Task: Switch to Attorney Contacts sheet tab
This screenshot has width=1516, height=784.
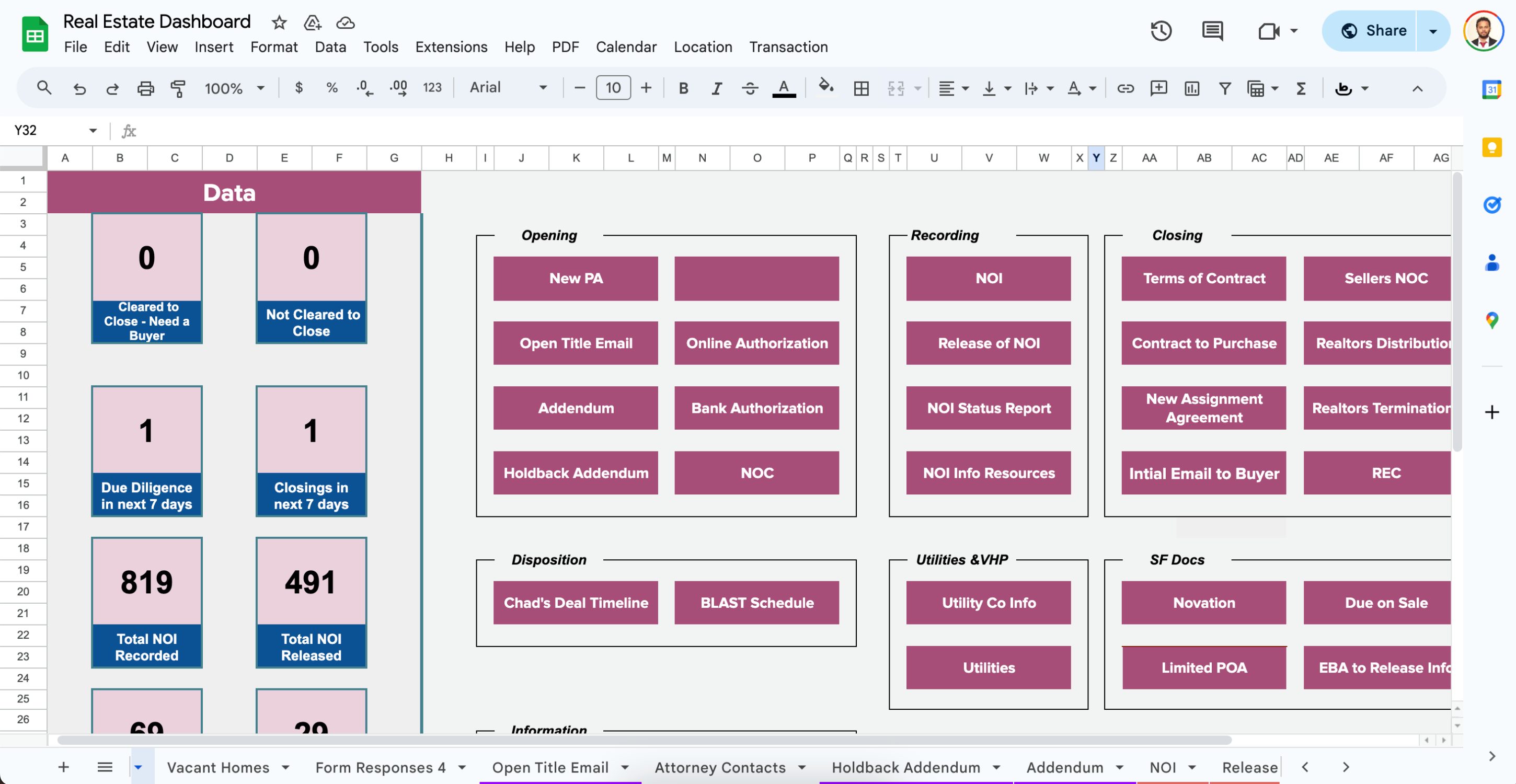Action: (720, 767)
